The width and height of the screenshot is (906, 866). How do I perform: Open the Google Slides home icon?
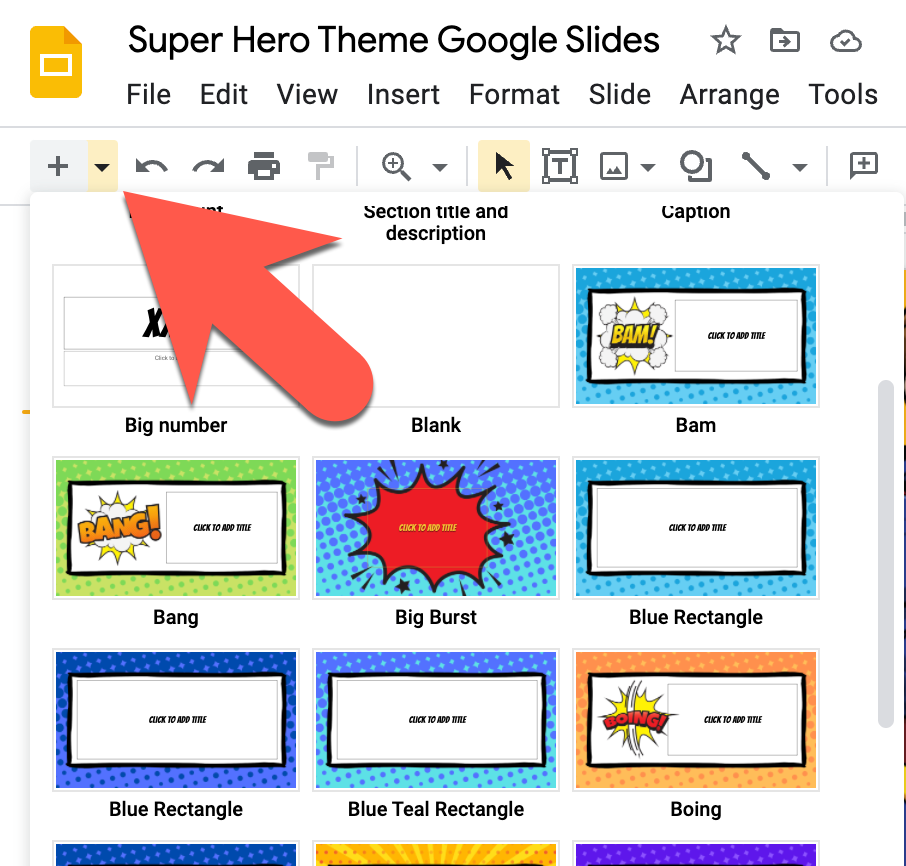(x=56, y=62)
